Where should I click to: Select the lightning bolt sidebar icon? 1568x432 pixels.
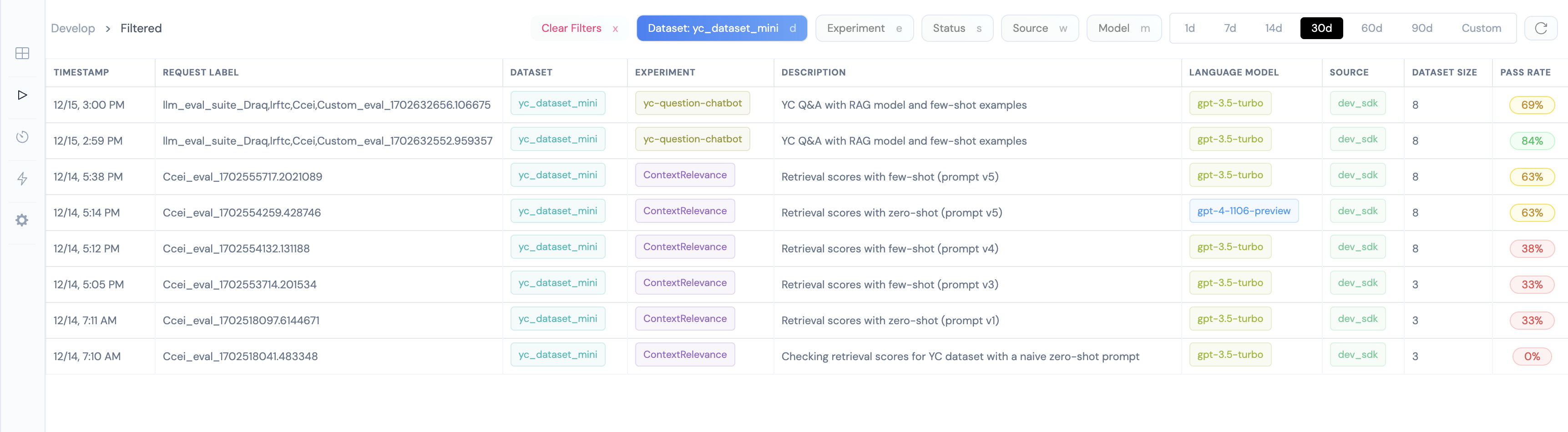coord(22,179)
